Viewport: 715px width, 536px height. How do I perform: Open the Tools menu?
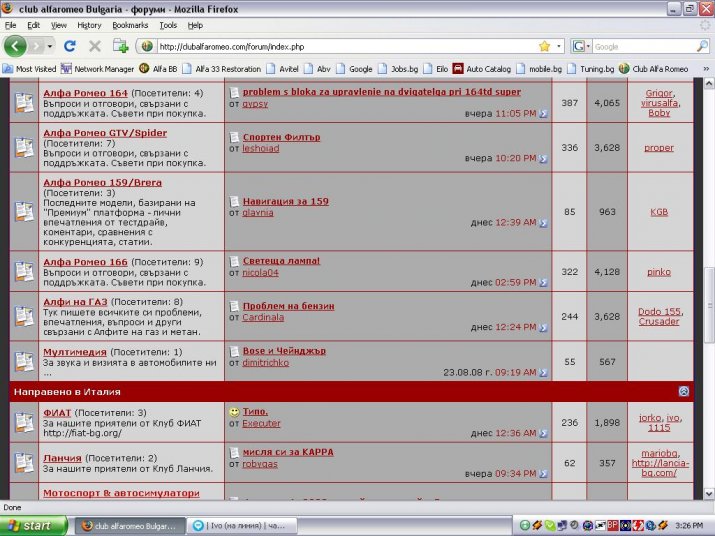[x=168, y=25]
